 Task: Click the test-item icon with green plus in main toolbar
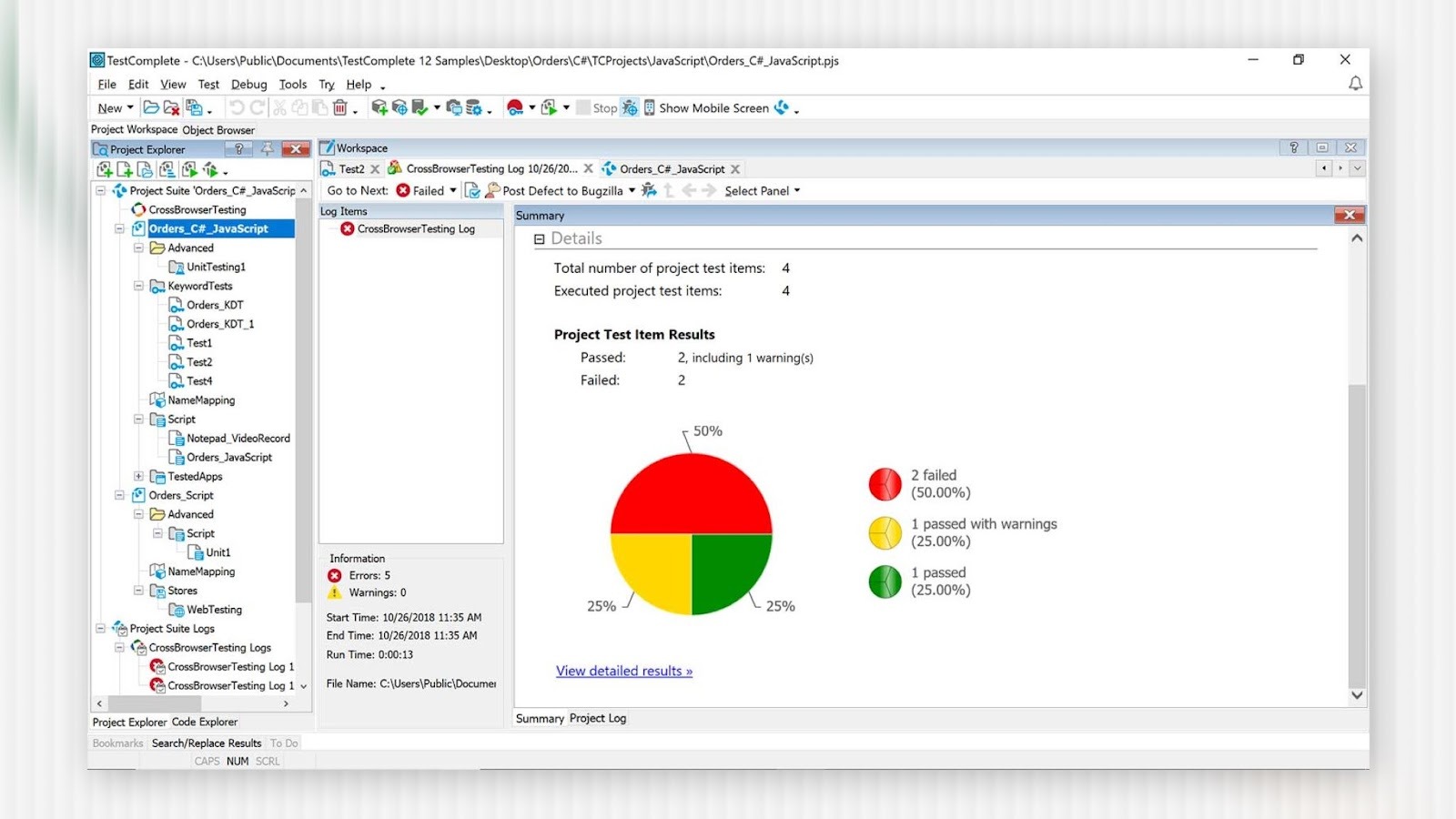click(379, 107)
